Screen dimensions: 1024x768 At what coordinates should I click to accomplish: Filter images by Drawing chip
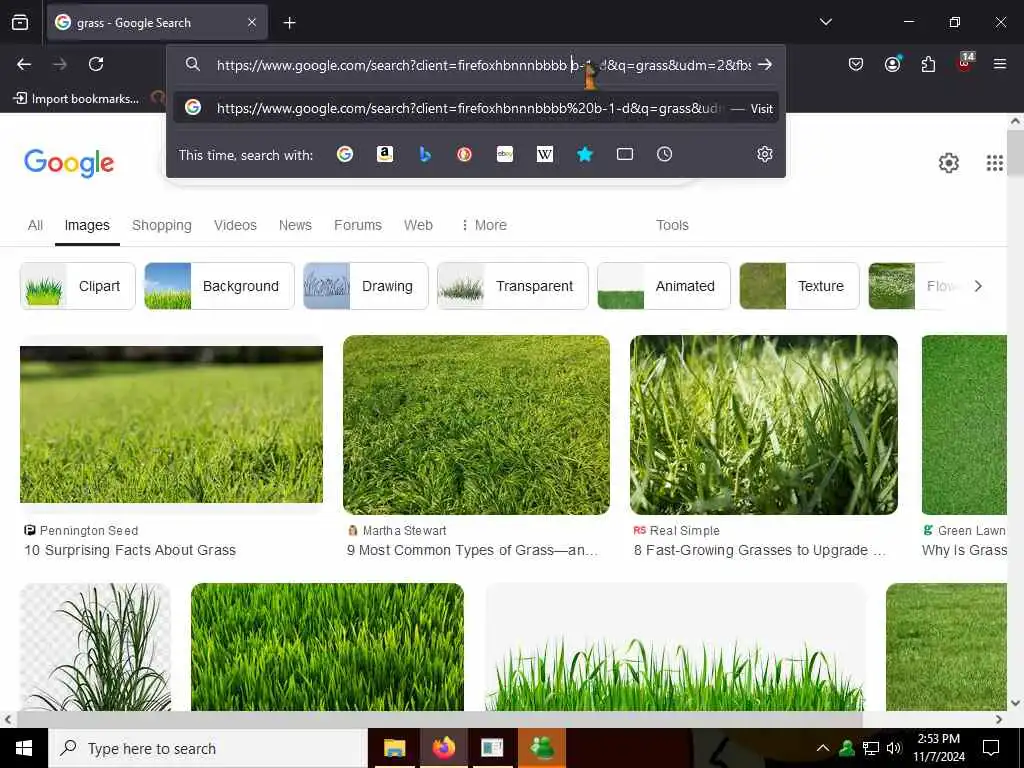(x=366, y=286)
